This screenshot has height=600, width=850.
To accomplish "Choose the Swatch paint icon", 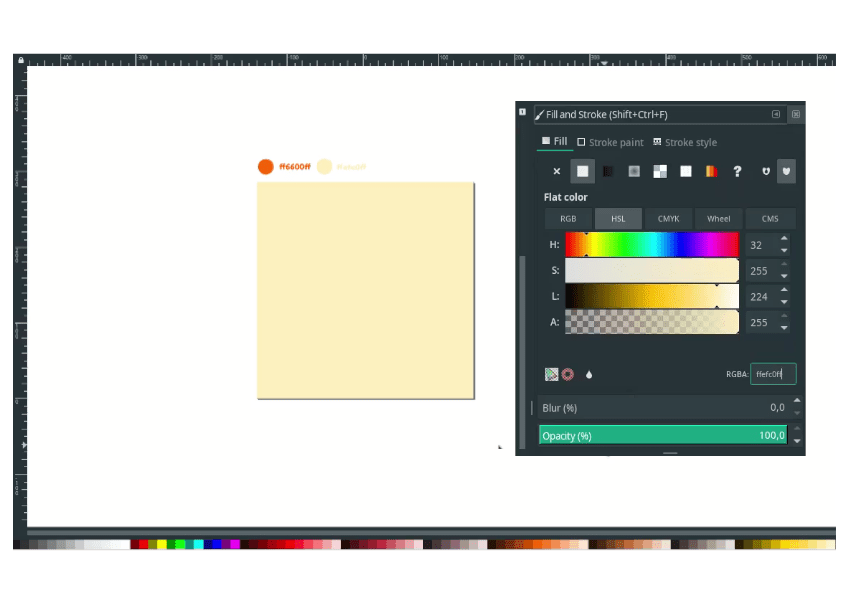I will 711,171.
